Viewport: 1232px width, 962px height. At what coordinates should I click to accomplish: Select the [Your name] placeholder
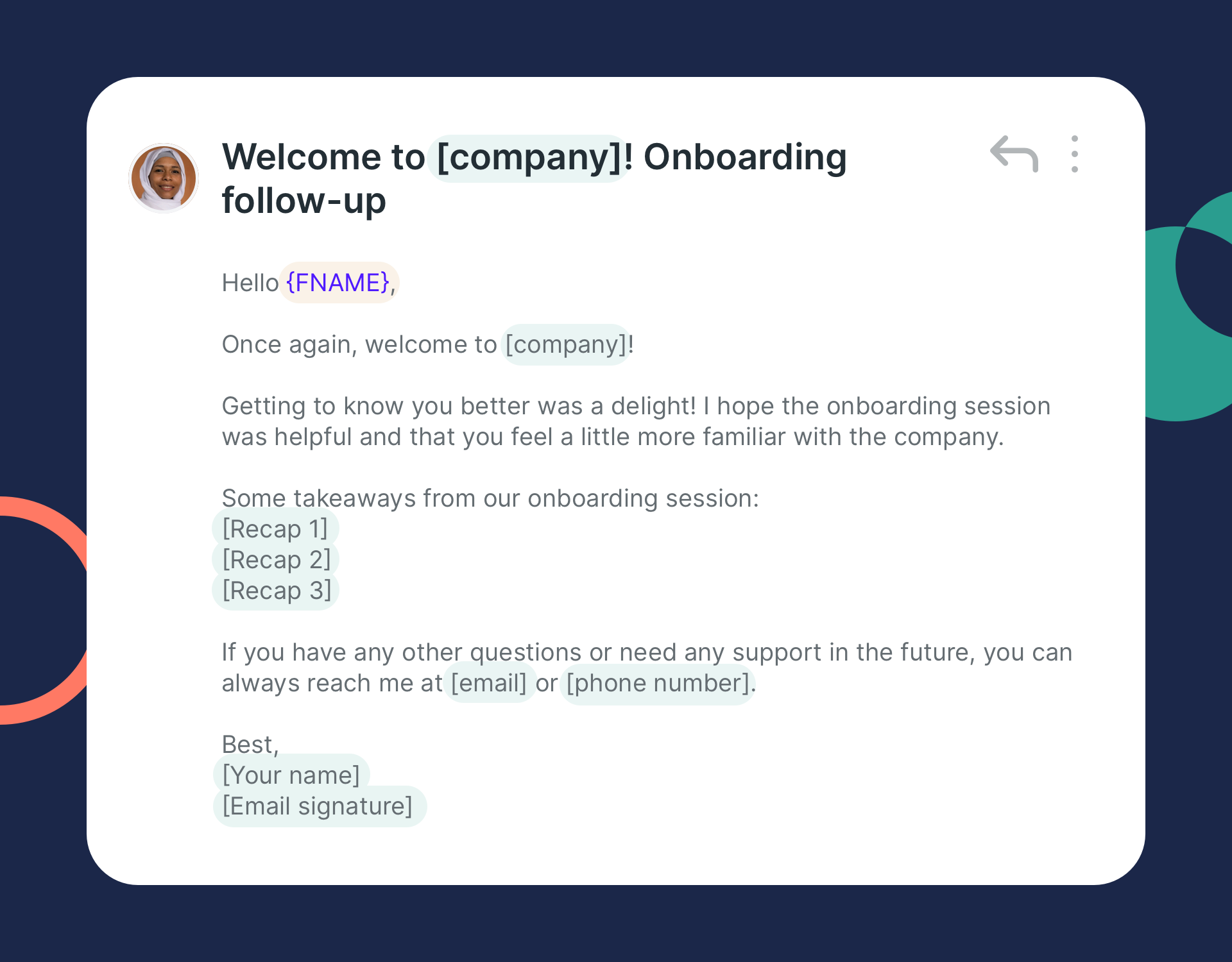pos(291,775)
